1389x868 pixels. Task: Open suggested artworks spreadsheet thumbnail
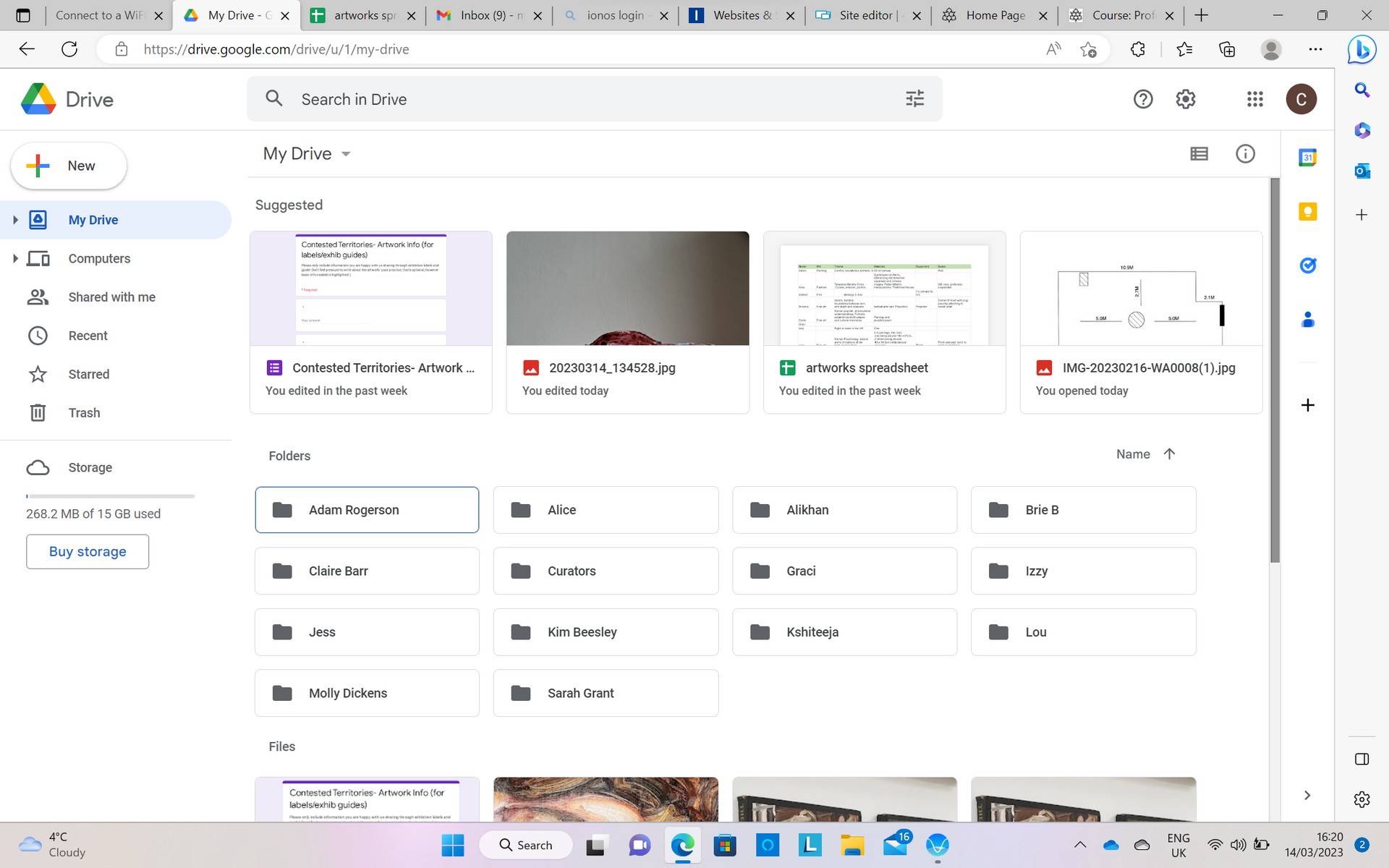[x=884, y=289]
